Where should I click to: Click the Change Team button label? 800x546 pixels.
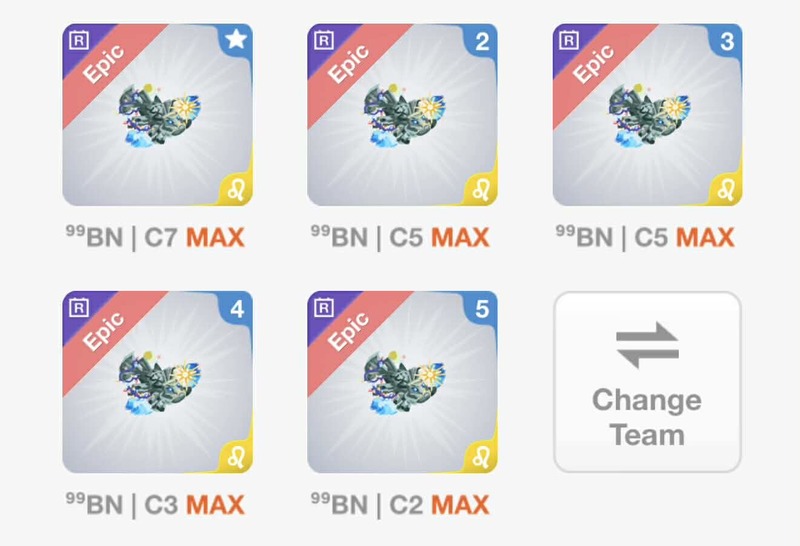coord(647,417)
